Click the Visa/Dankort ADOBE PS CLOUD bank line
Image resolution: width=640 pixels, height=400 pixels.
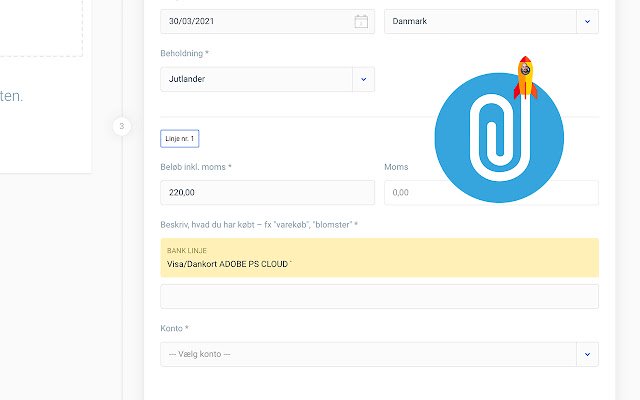pos(380,258)
